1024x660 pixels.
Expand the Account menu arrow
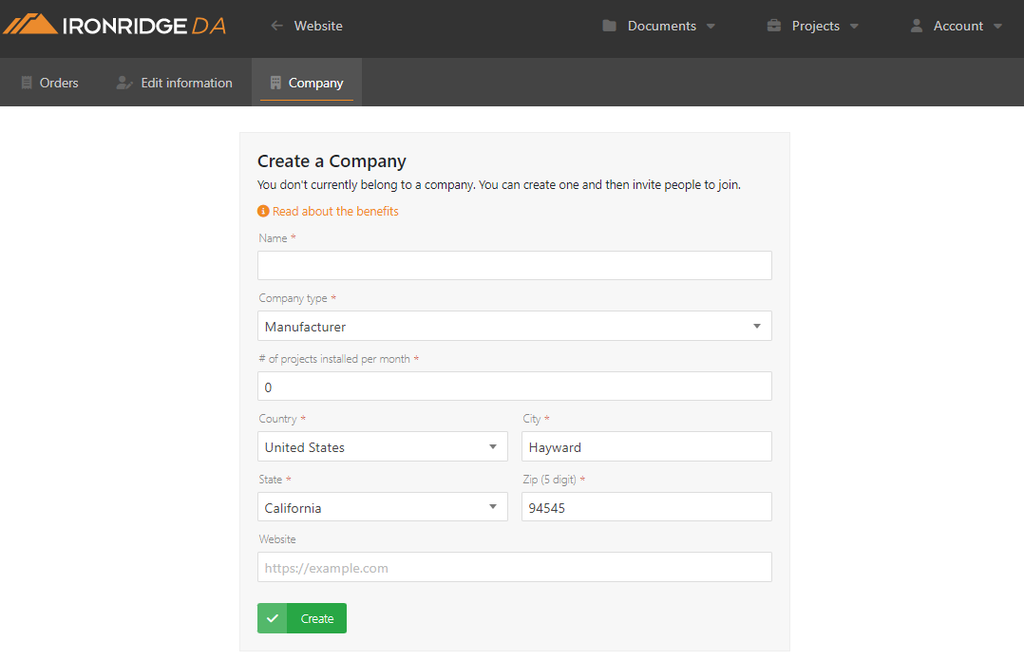[x=997, y=27]
